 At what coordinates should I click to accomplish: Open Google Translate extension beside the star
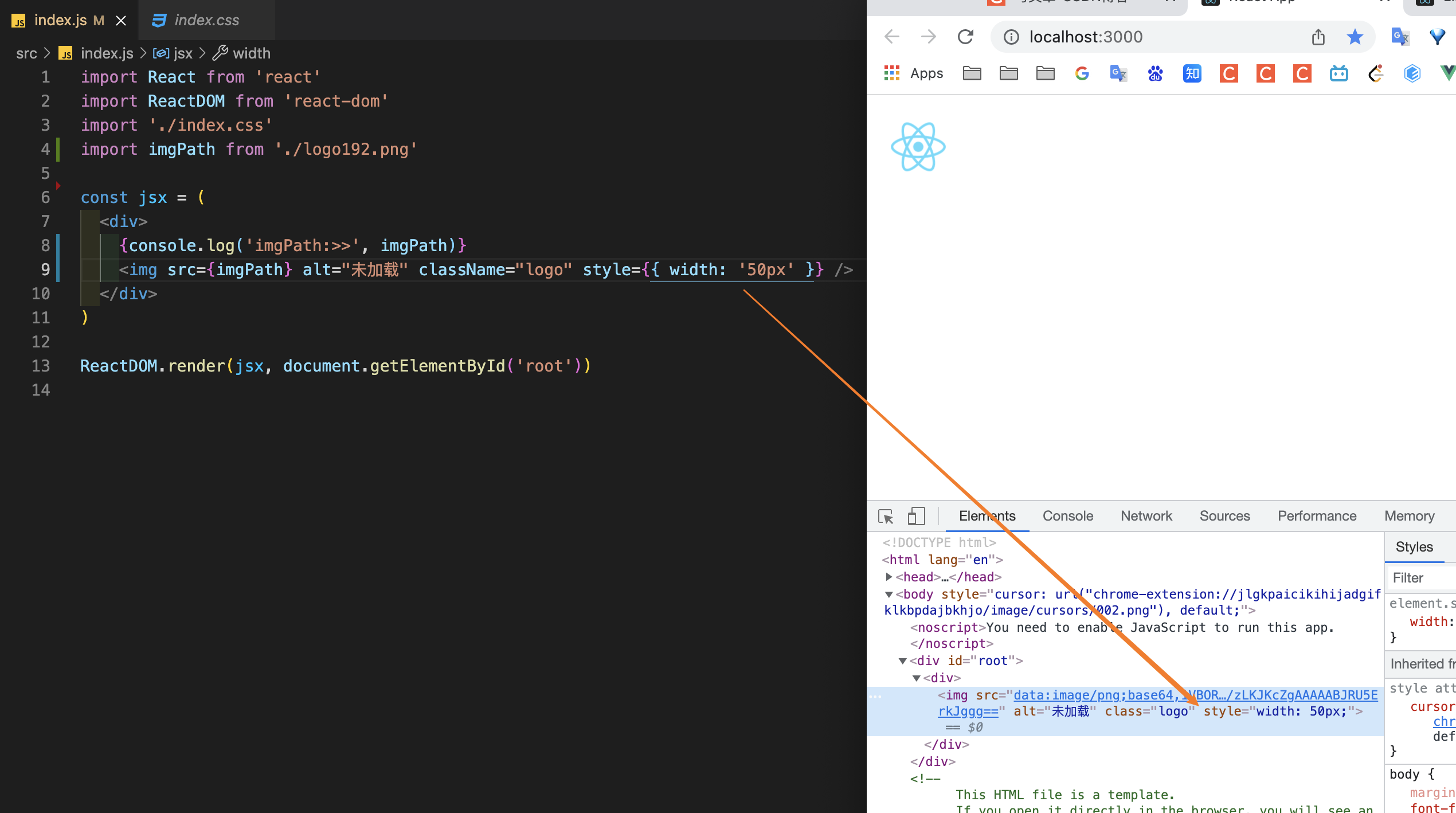1400,37
